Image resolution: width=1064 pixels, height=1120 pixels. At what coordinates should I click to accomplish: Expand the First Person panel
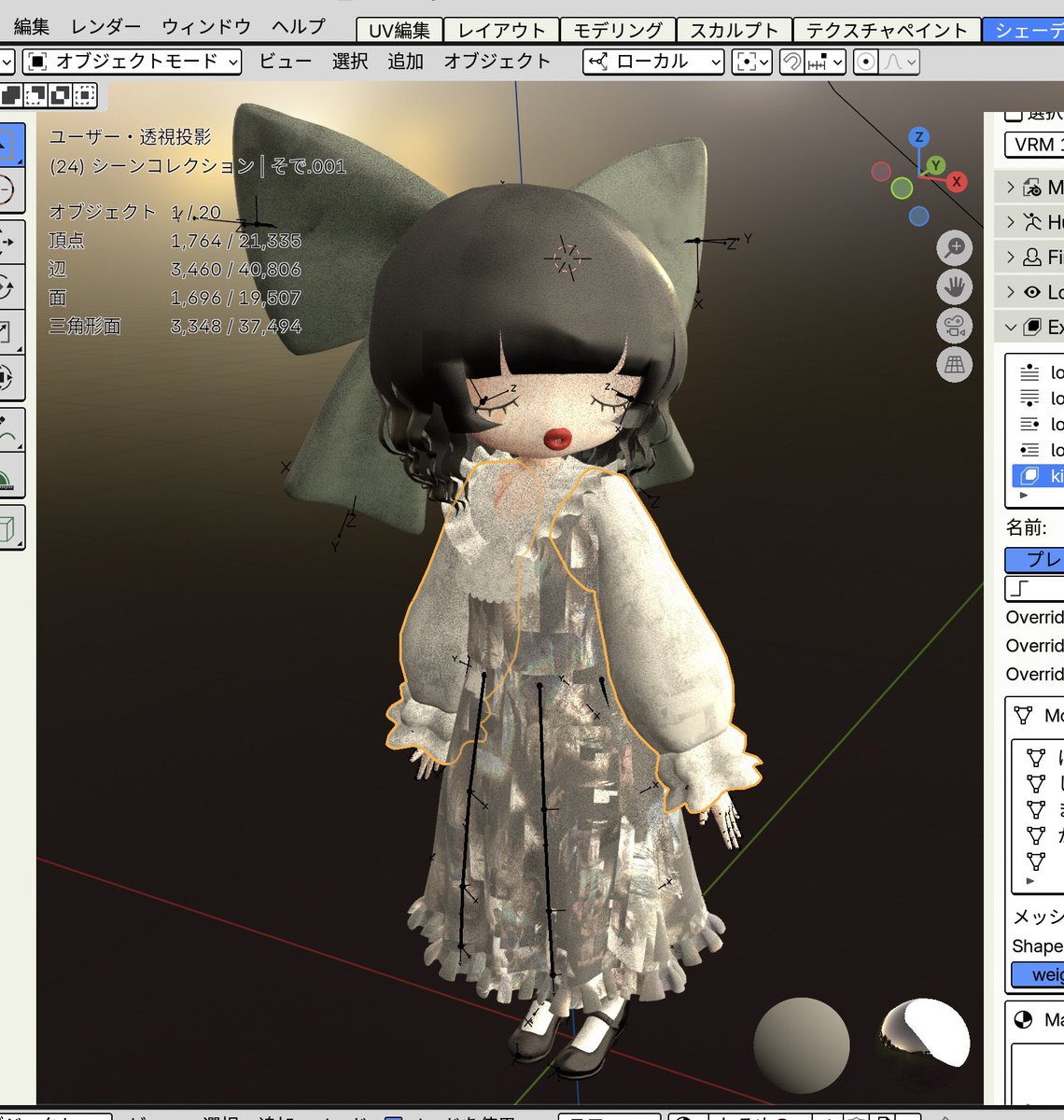[1029, 257]
